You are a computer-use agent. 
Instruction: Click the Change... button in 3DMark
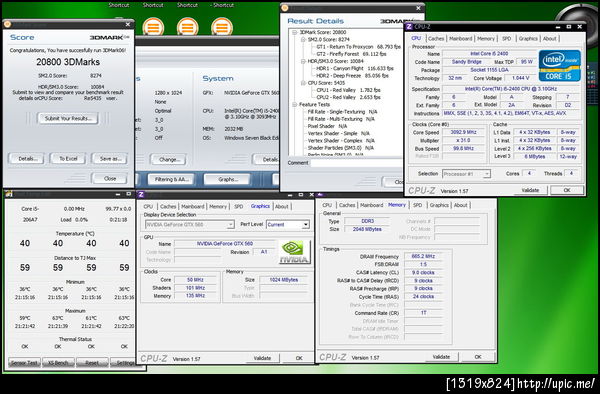click(168, 160)
